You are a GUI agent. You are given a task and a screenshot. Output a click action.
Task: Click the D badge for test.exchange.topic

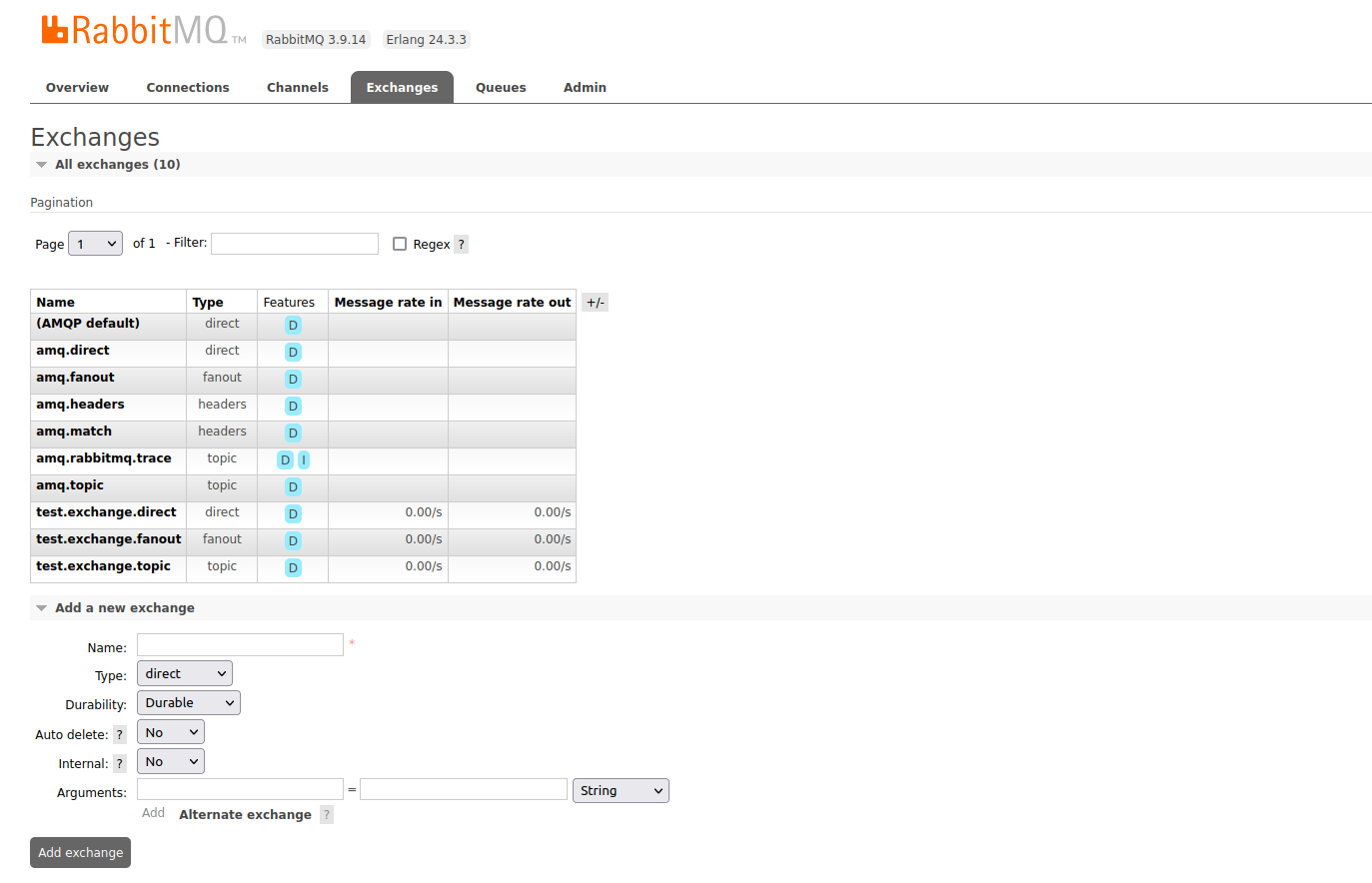click(x=293, y=568)
